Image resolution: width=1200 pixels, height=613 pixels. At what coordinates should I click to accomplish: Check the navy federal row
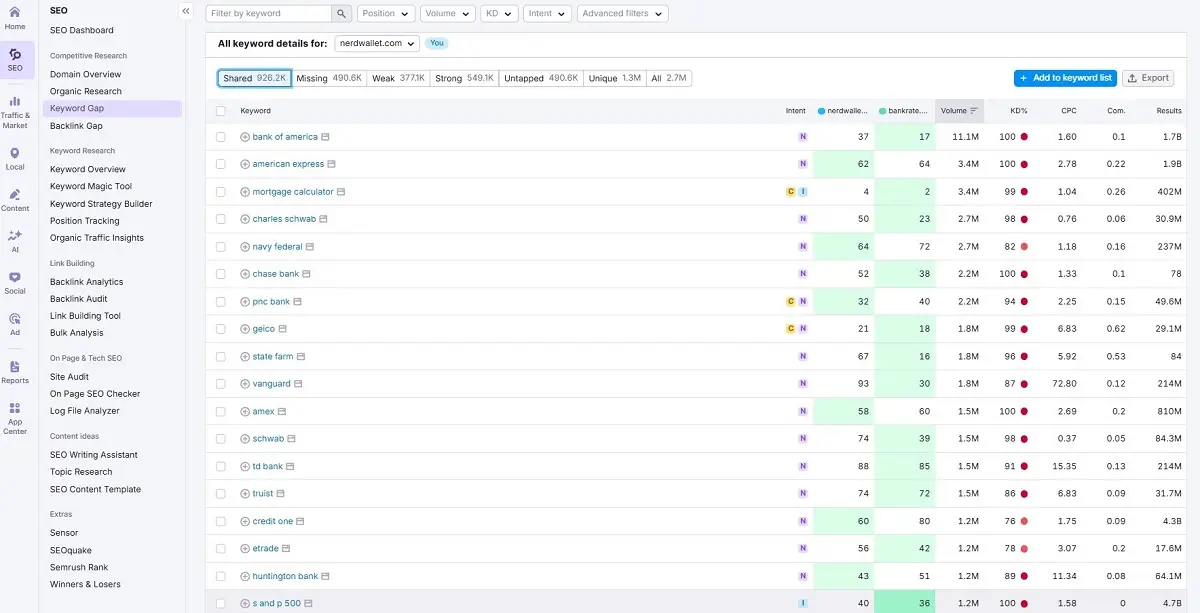pos(221,247)
